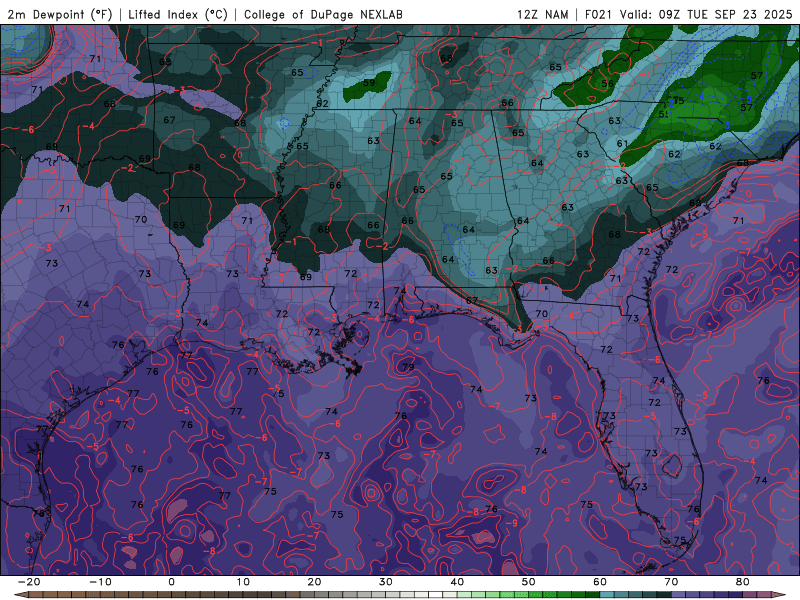The image size is (800, 600).
Task: Click the '59' dewpoint value in green patch
Action: coord(369,83)
